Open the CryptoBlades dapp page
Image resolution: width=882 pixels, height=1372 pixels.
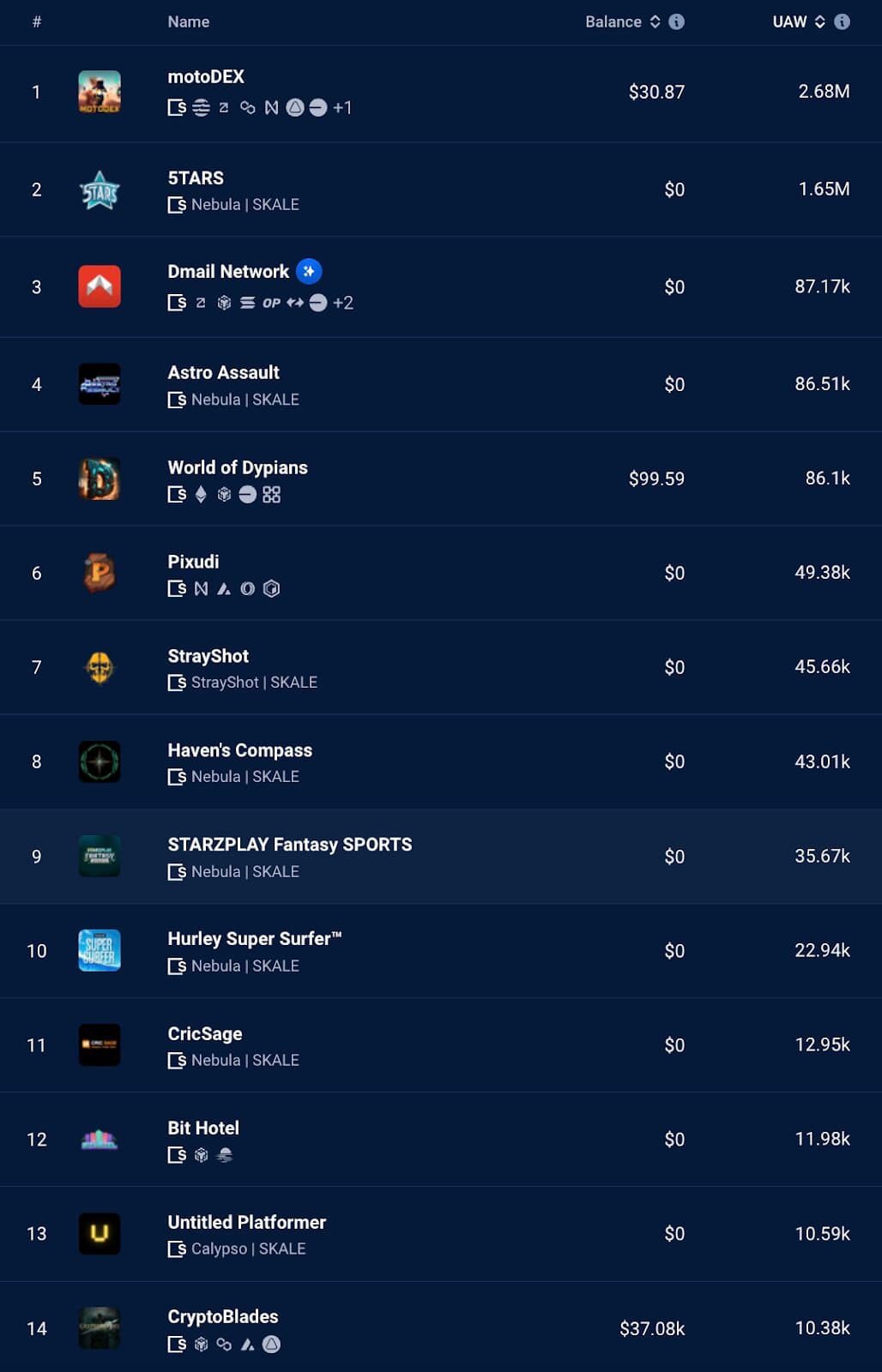coord(223,1316)
